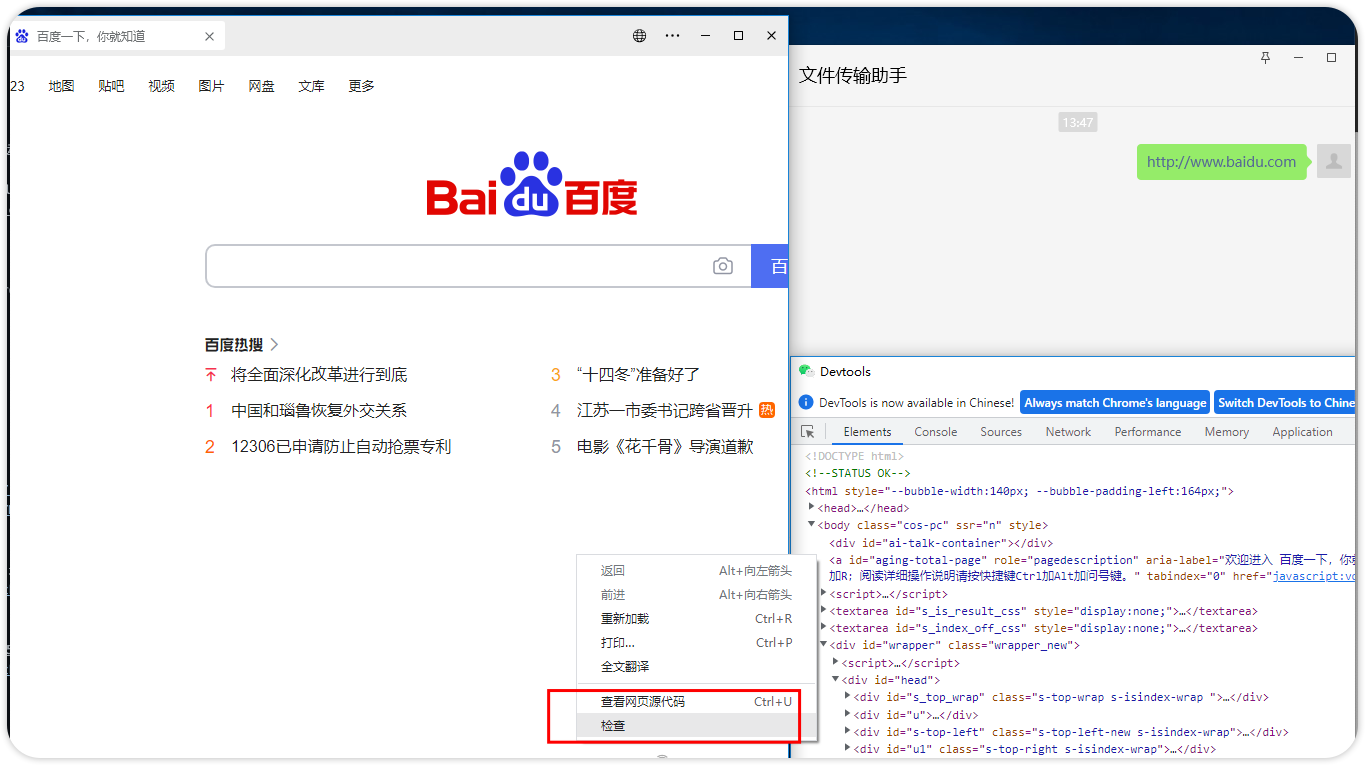This screenshot has height=765, width=1365.
Task: Open hot search 中国和瑙鲁恢复外交关系
Action: click(319, 411)
